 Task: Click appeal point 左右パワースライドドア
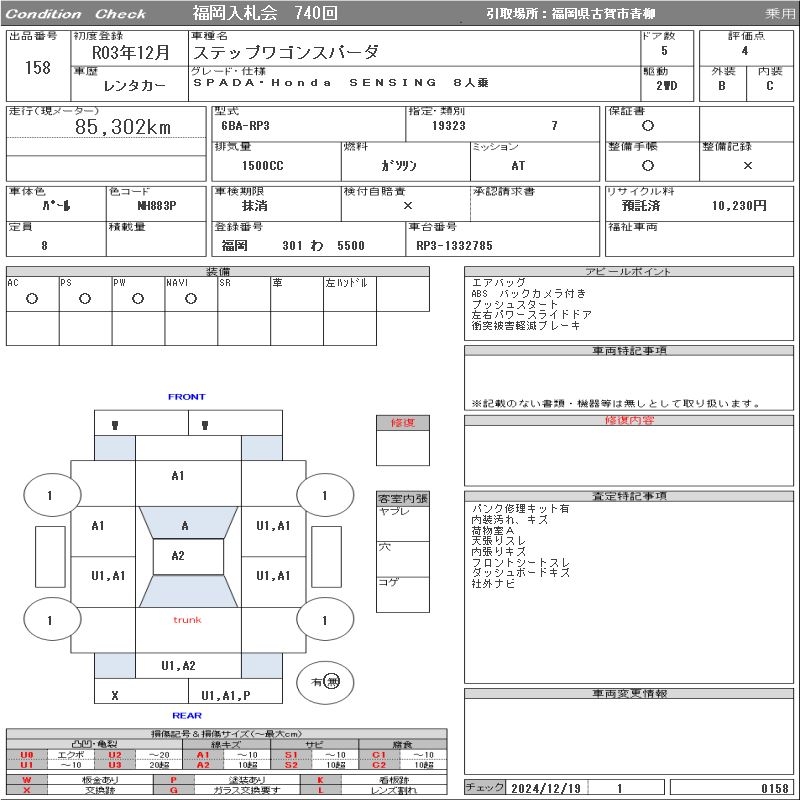(531, 315)
